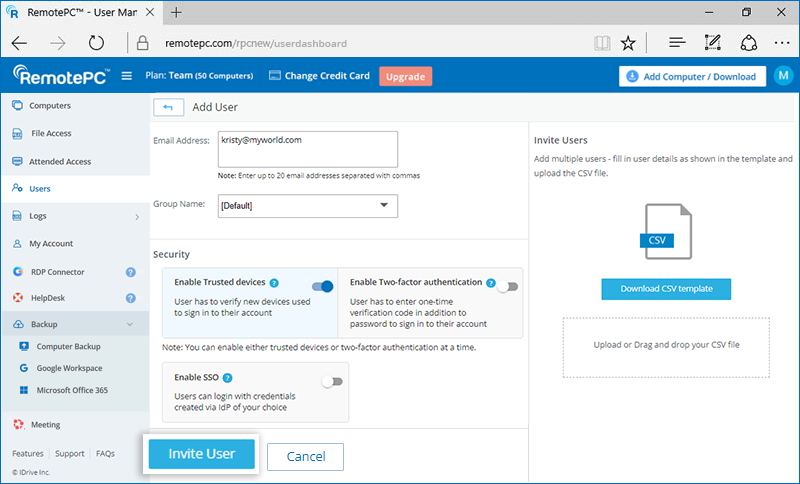This screenshot has width=800, height=484.
Task: Click the help icon beside Two-factor authentication
Action: click(491, 283)
